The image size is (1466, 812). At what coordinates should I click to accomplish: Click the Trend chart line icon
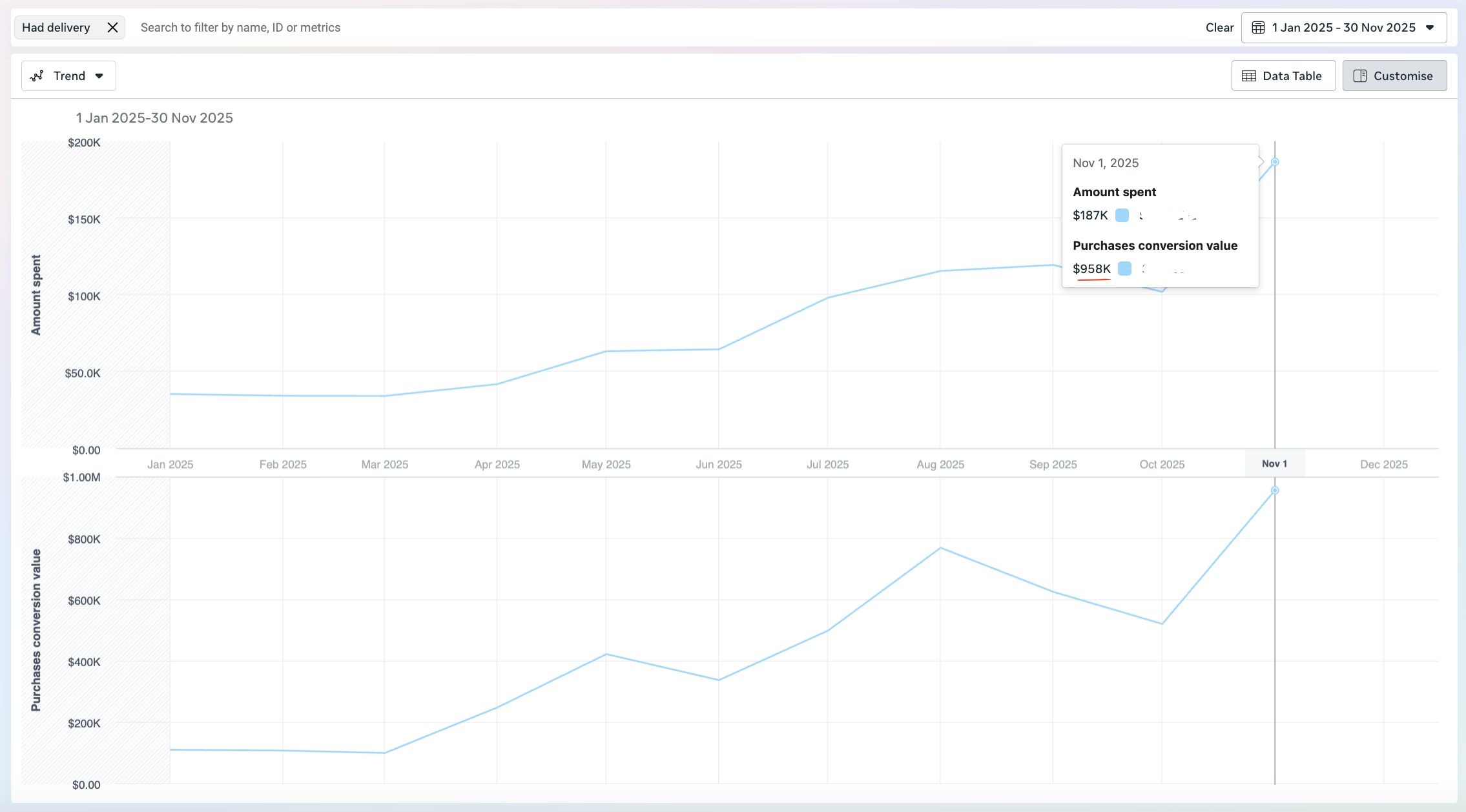37,76
